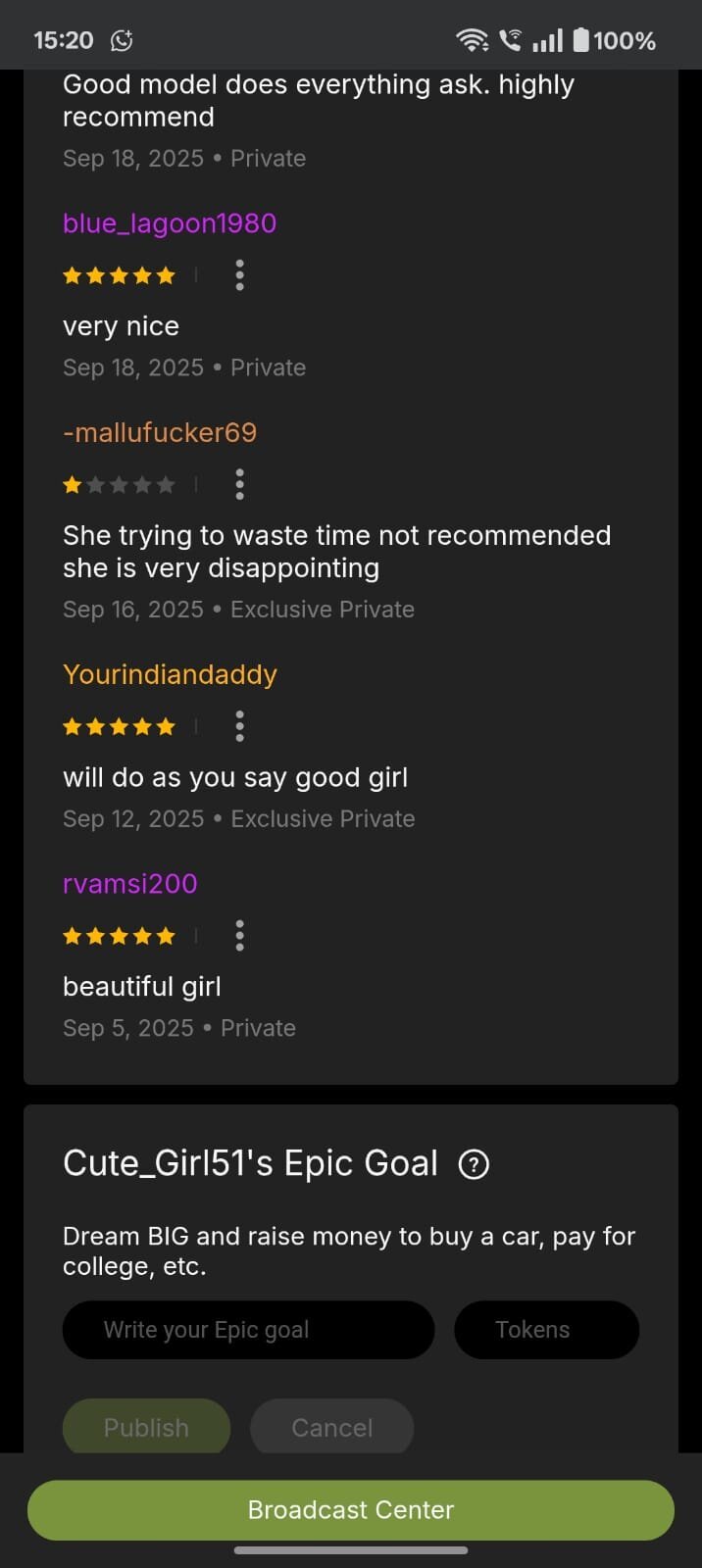Open the kebab menu for rvamsi200's review
Screen dimensions: 702x1568
pyautogui.click(x=239, y=936)
